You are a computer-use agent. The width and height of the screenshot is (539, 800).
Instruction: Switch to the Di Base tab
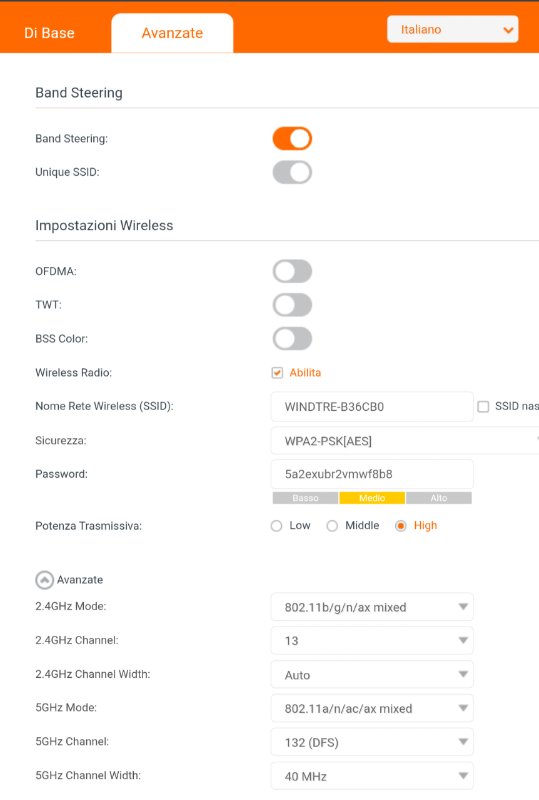click(x=50, y=33)
